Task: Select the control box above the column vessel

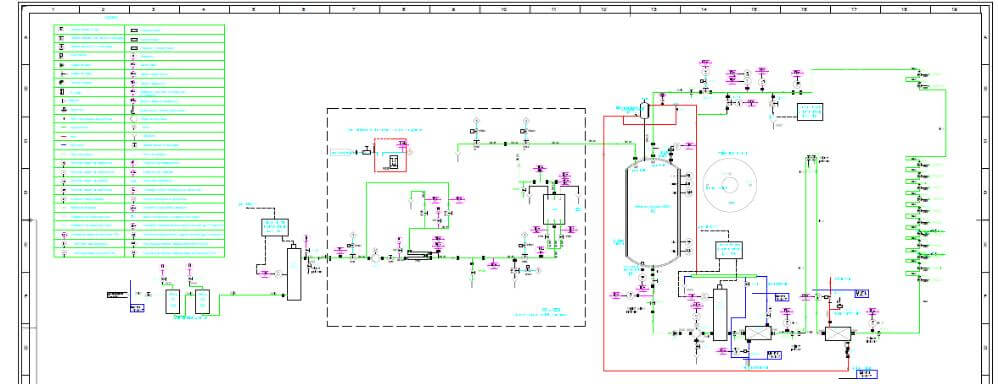Action: tap(275, 227)
